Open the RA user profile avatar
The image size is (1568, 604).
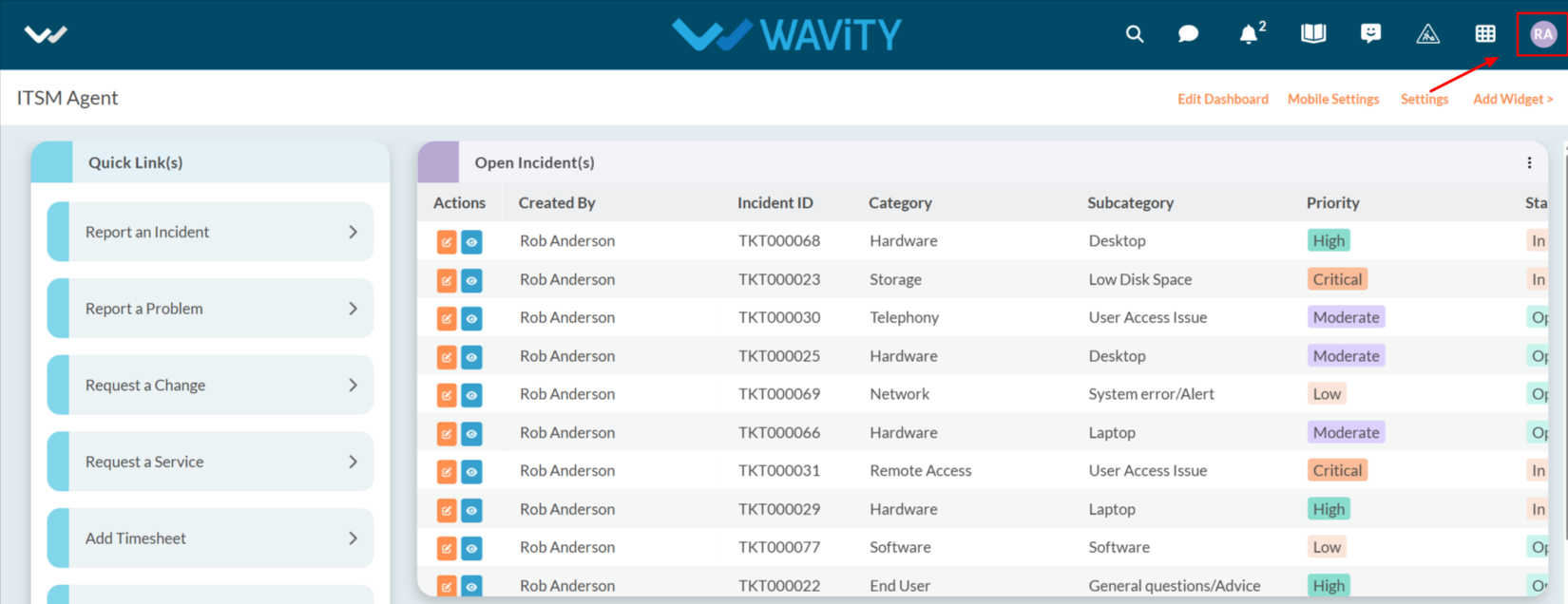(1543, 34)
